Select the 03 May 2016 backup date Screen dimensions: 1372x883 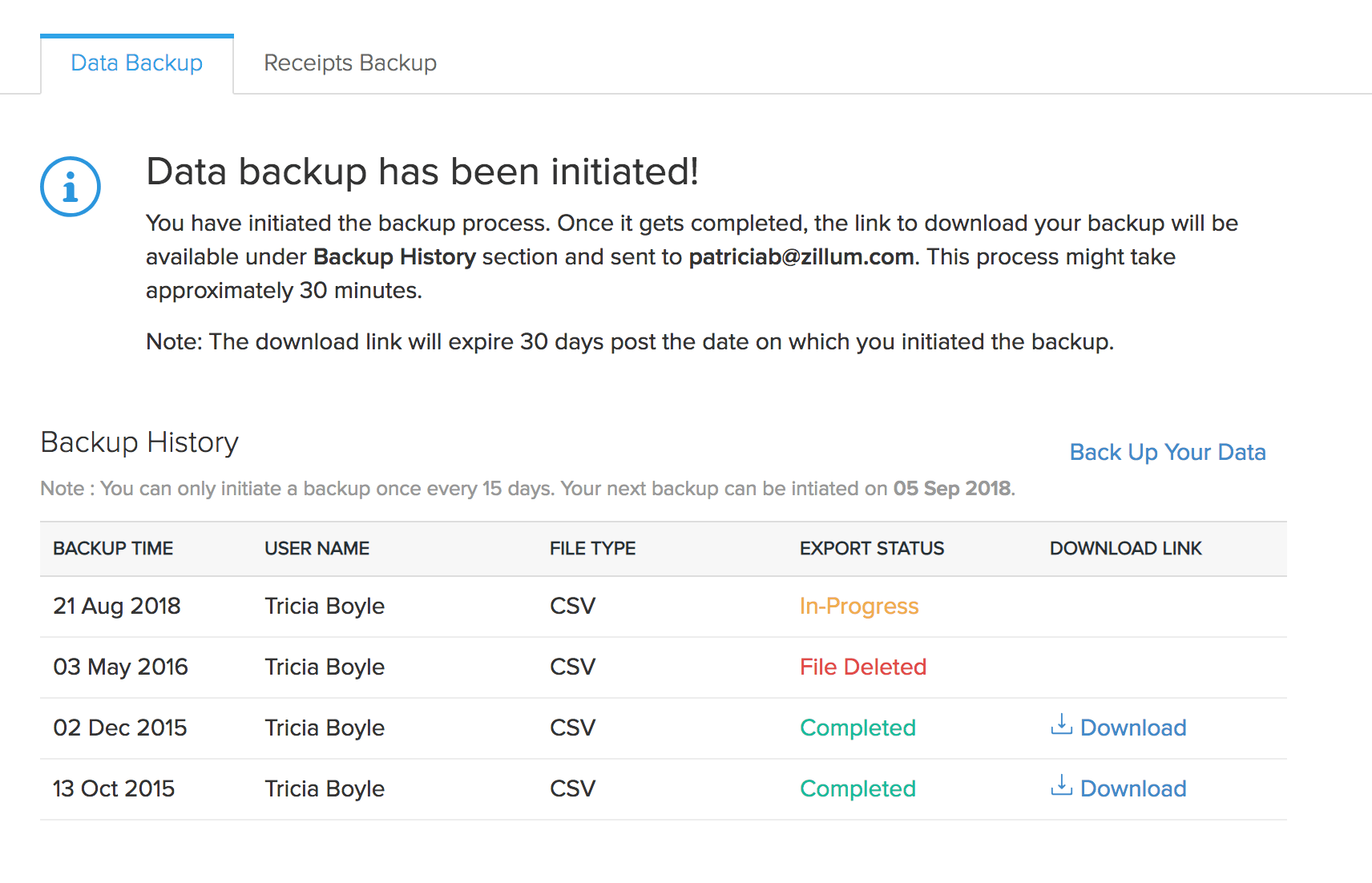[x=120, y=667]
